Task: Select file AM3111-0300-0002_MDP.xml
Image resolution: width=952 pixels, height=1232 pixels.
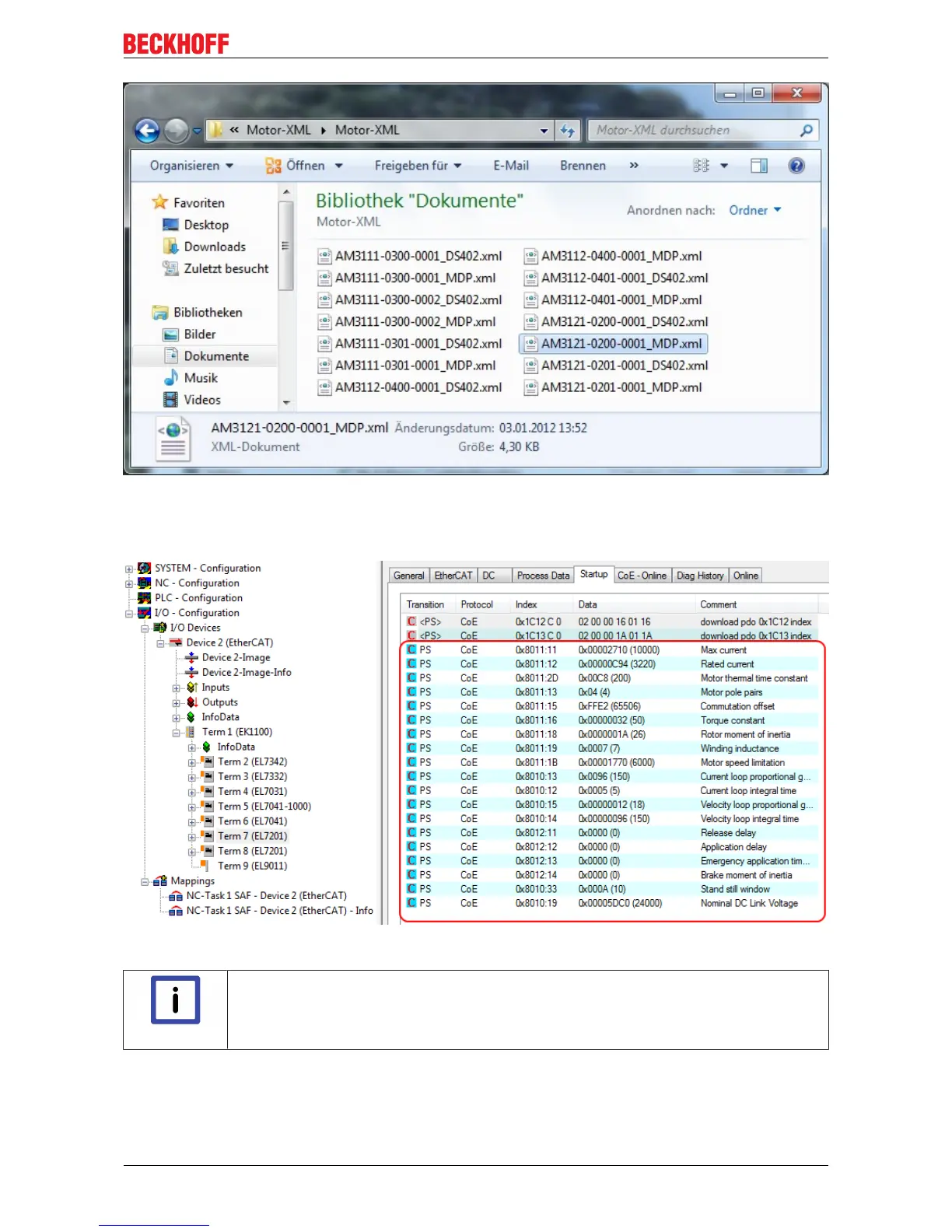Action: coord(407,322)
